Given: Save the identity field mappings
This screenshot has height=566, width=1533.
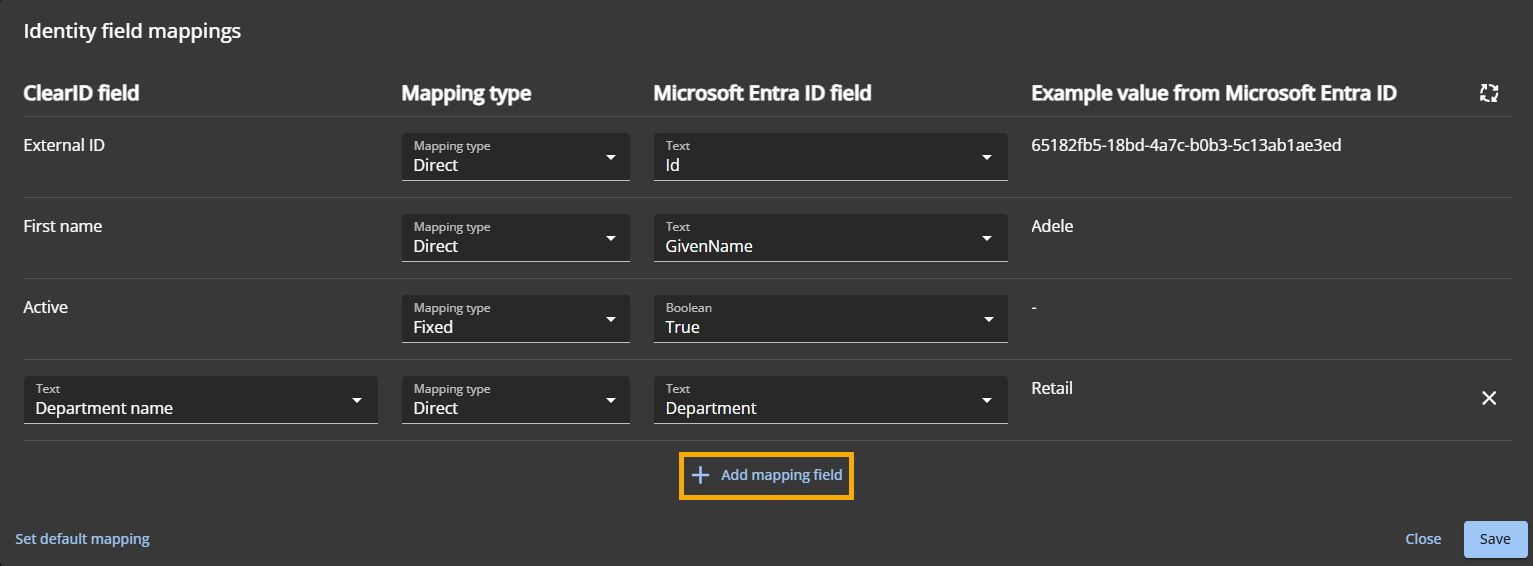Looking at the screenshot, I should coord(1495,539).
